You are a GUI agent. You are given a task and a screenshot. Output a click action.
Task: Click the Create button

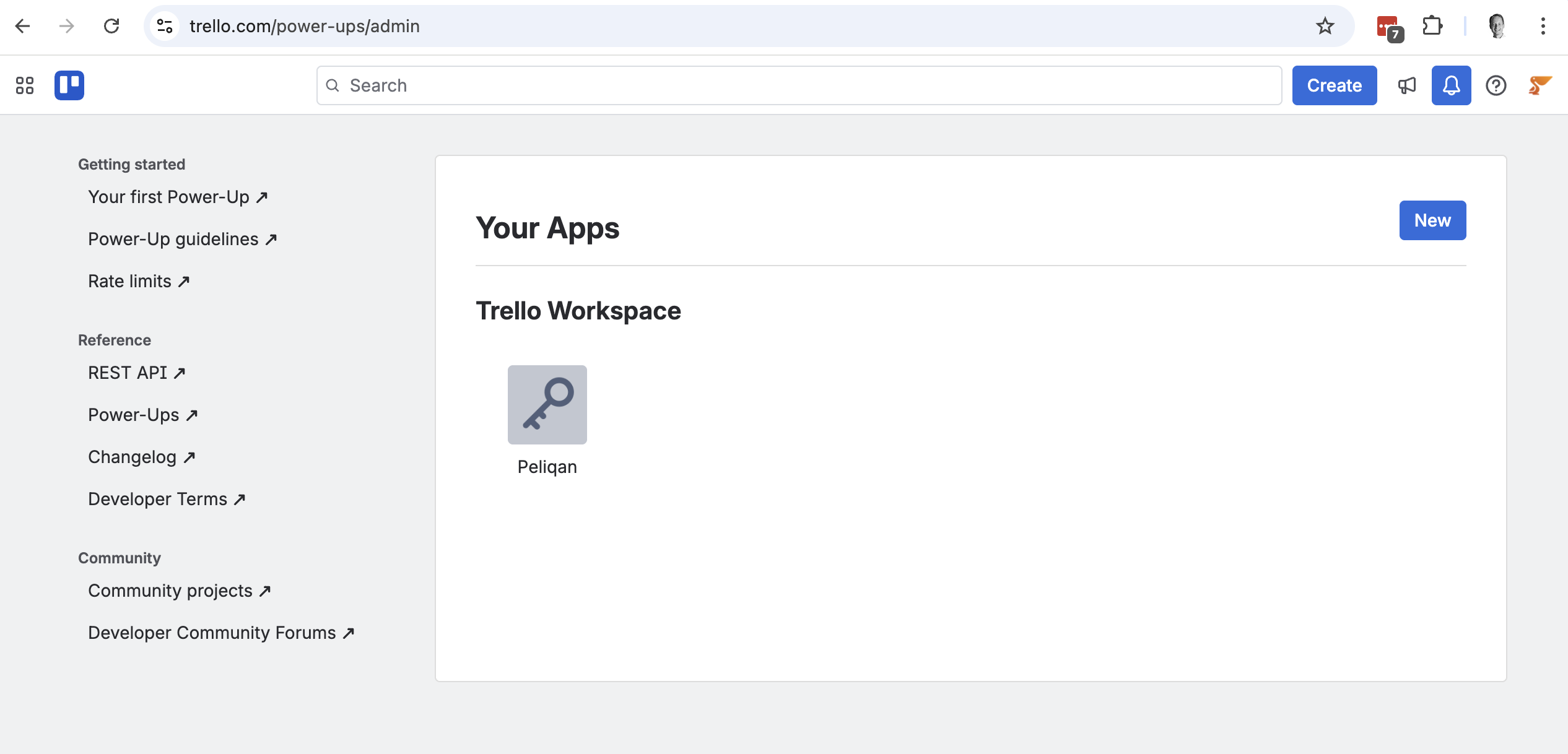point(1335,85)
